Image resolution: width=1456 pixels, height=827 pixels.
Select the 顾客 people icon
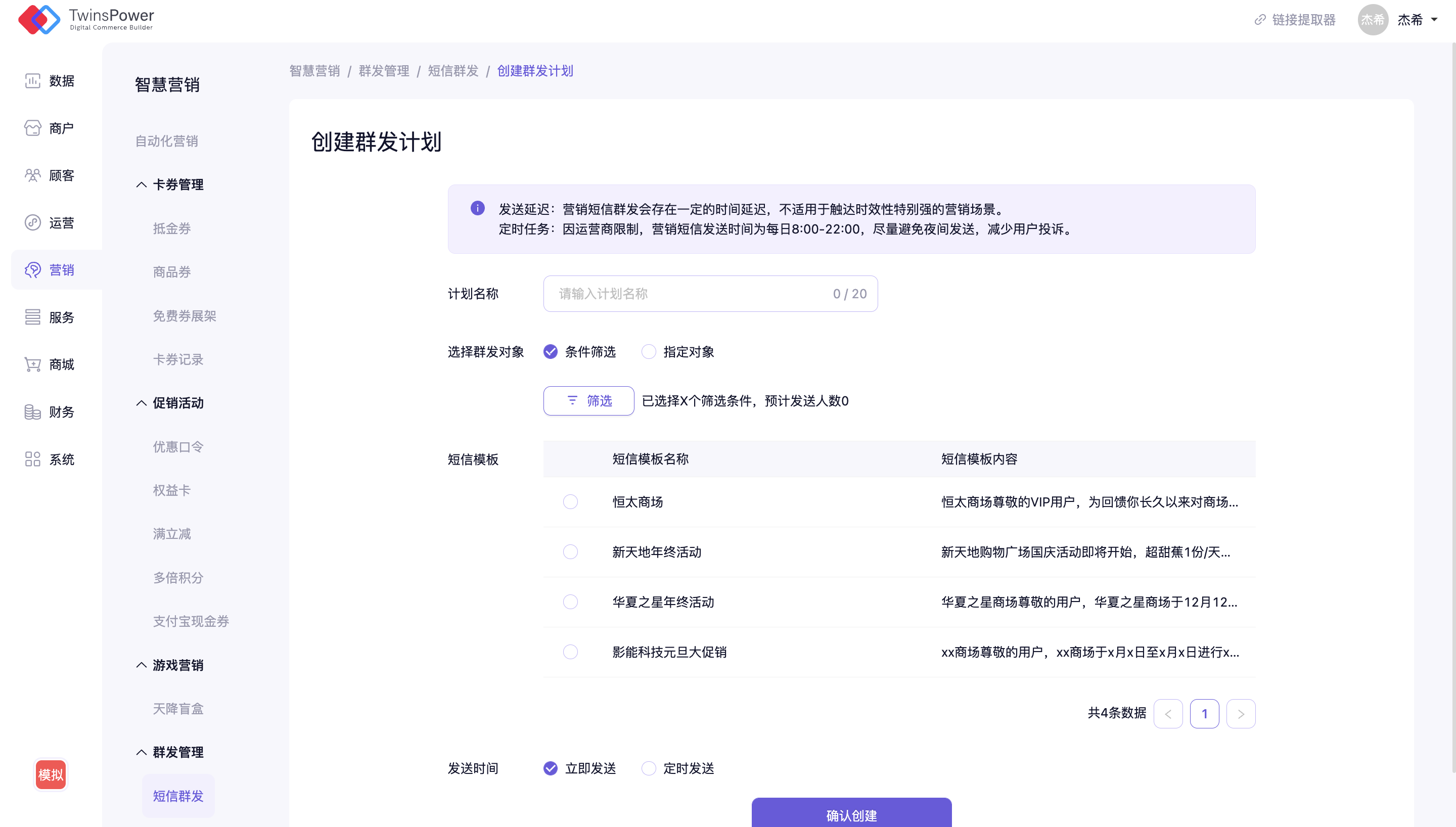click(32, 175)
